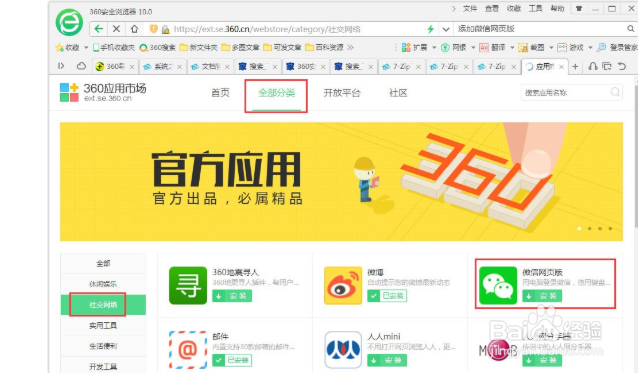This screenshot has width=638, height=373.
Task: Click the green lightning speed mode icon
Action: 430,29
